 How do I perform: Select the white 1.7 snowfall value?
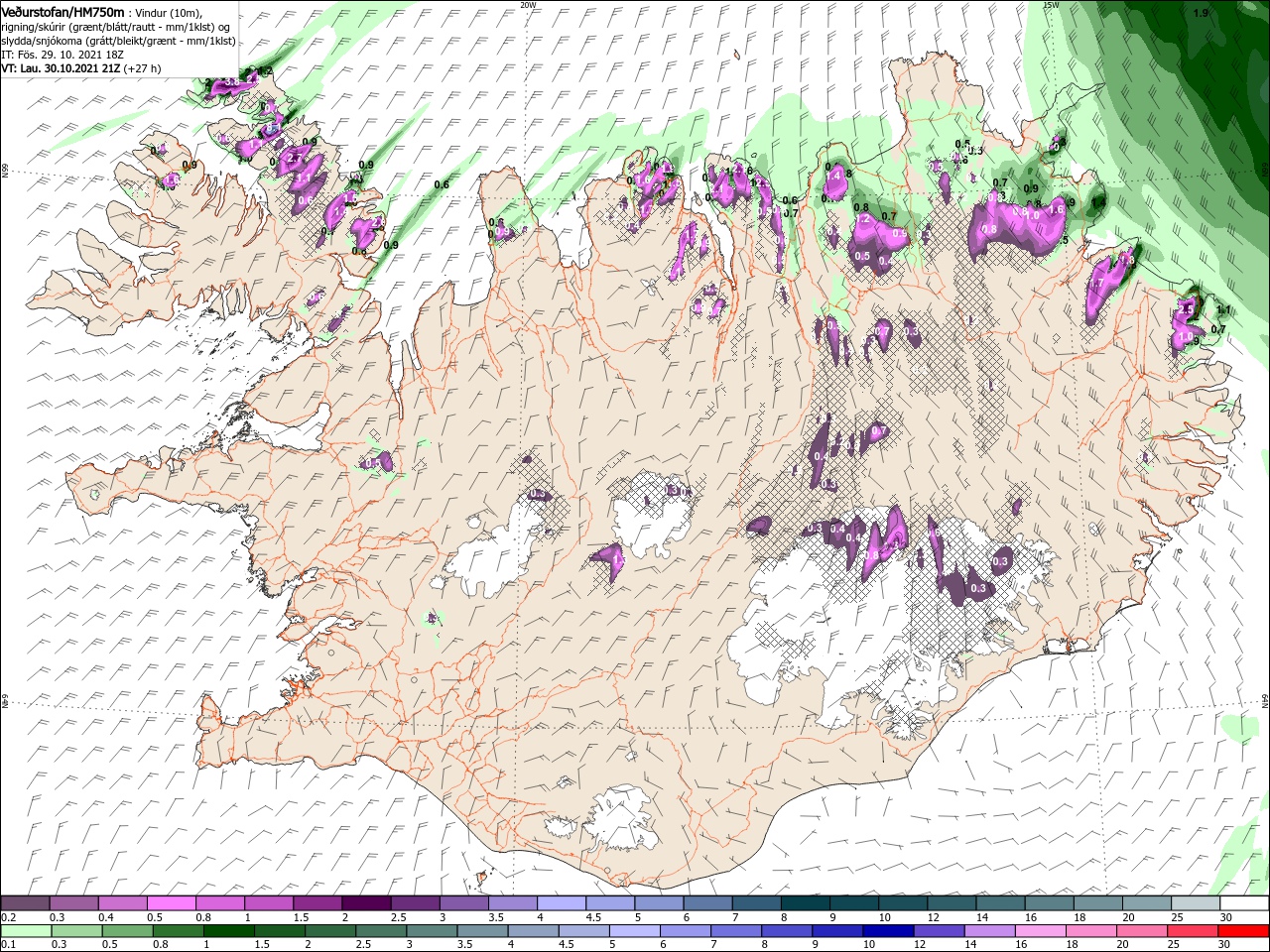coord(1095,283)
